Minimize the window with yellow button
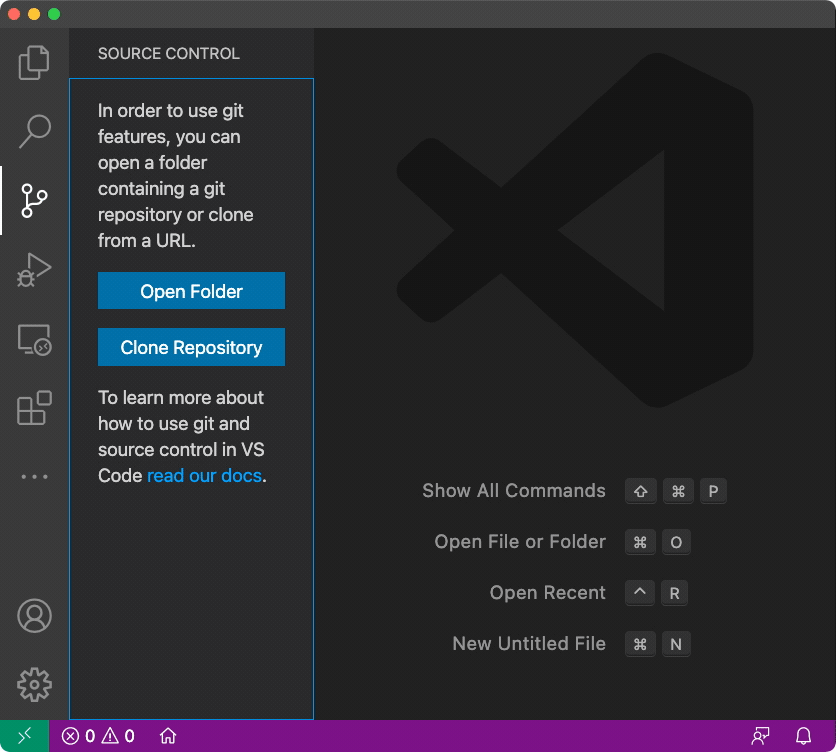This screenshot has width=836, height=752. point(34,14)
